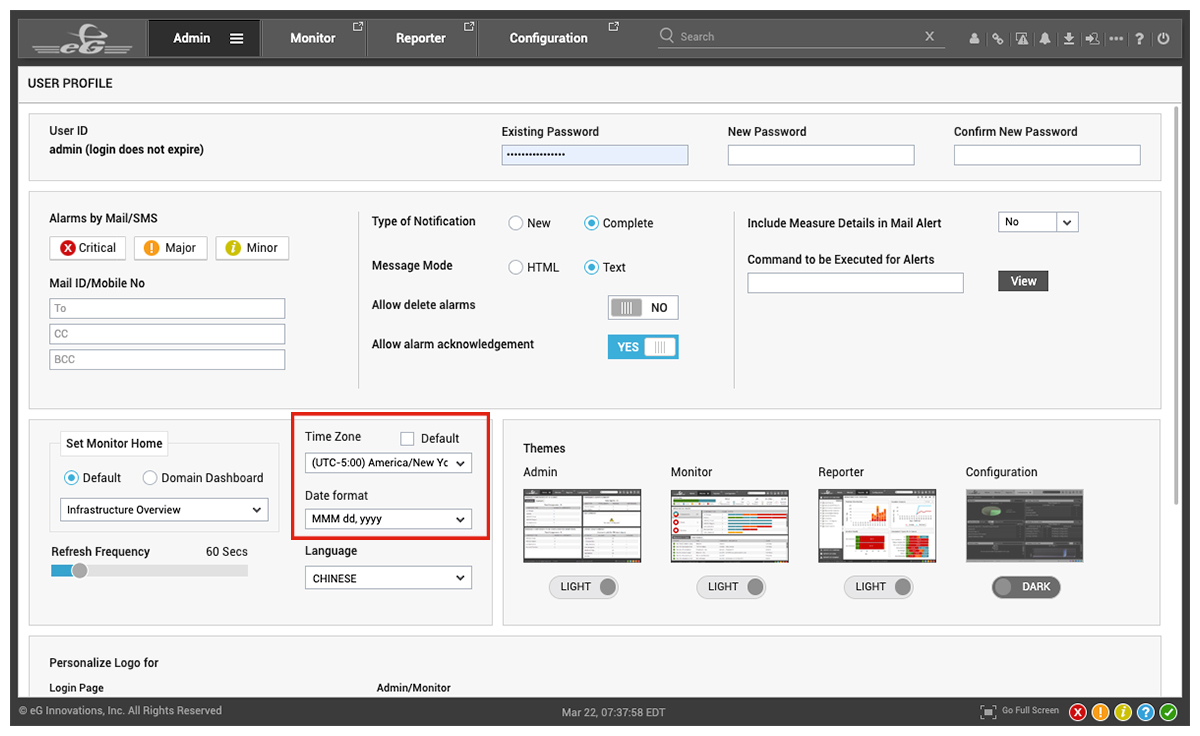1200x736 pixels.
Task: Open the help question mark icon in the header
Action: point(1139,39)
